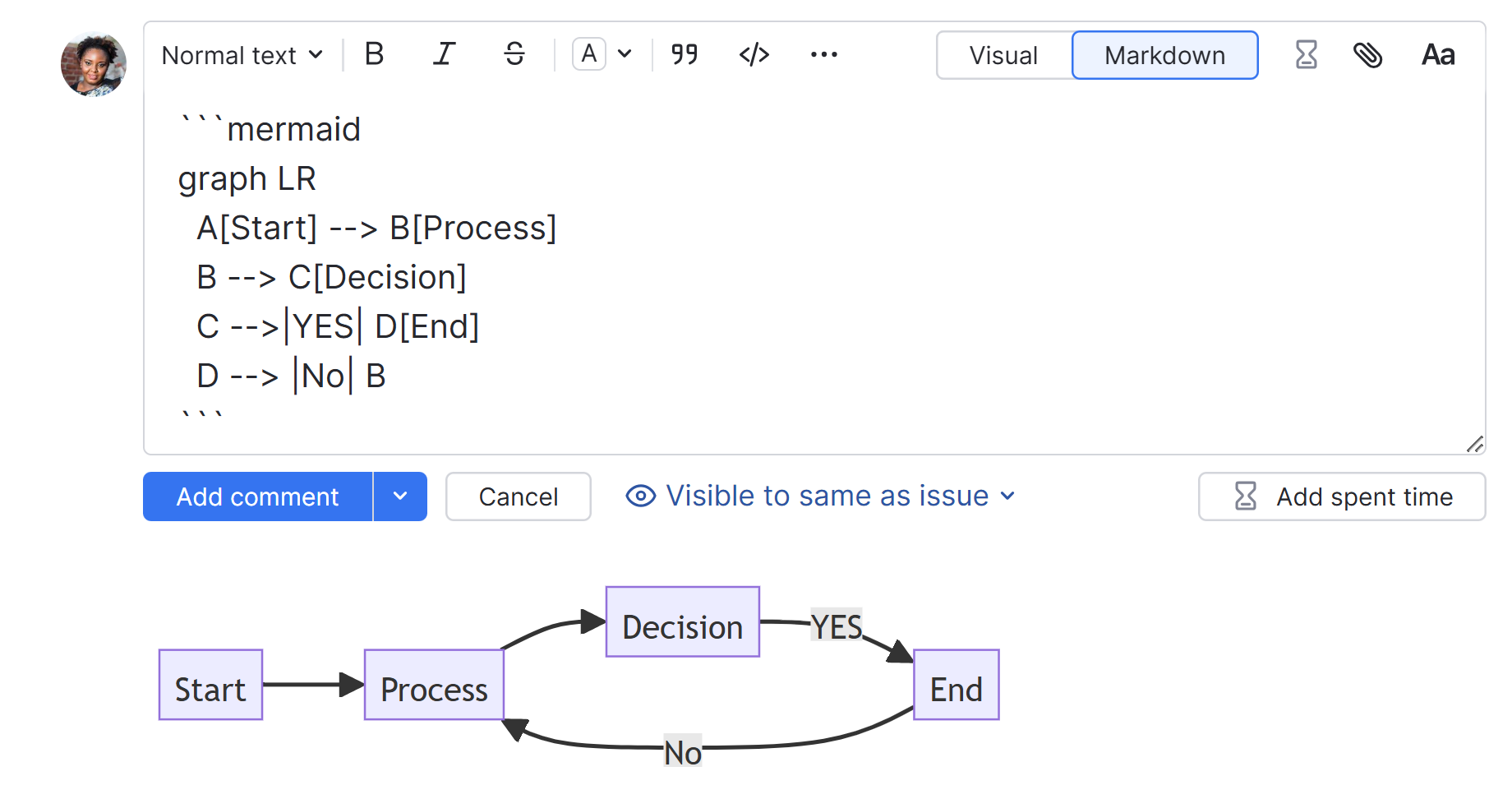Toggle italic formatting
This screenshot has height=799, width=1512.
[444, 54]
